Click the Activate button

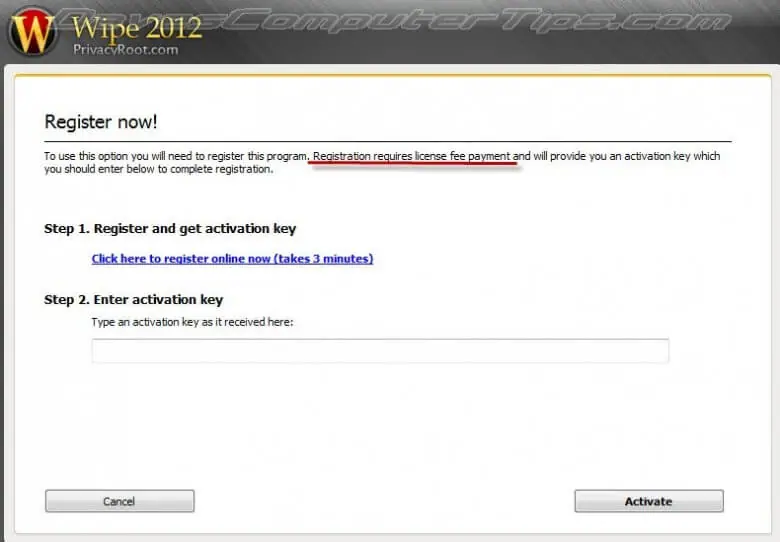pos(649,501)
